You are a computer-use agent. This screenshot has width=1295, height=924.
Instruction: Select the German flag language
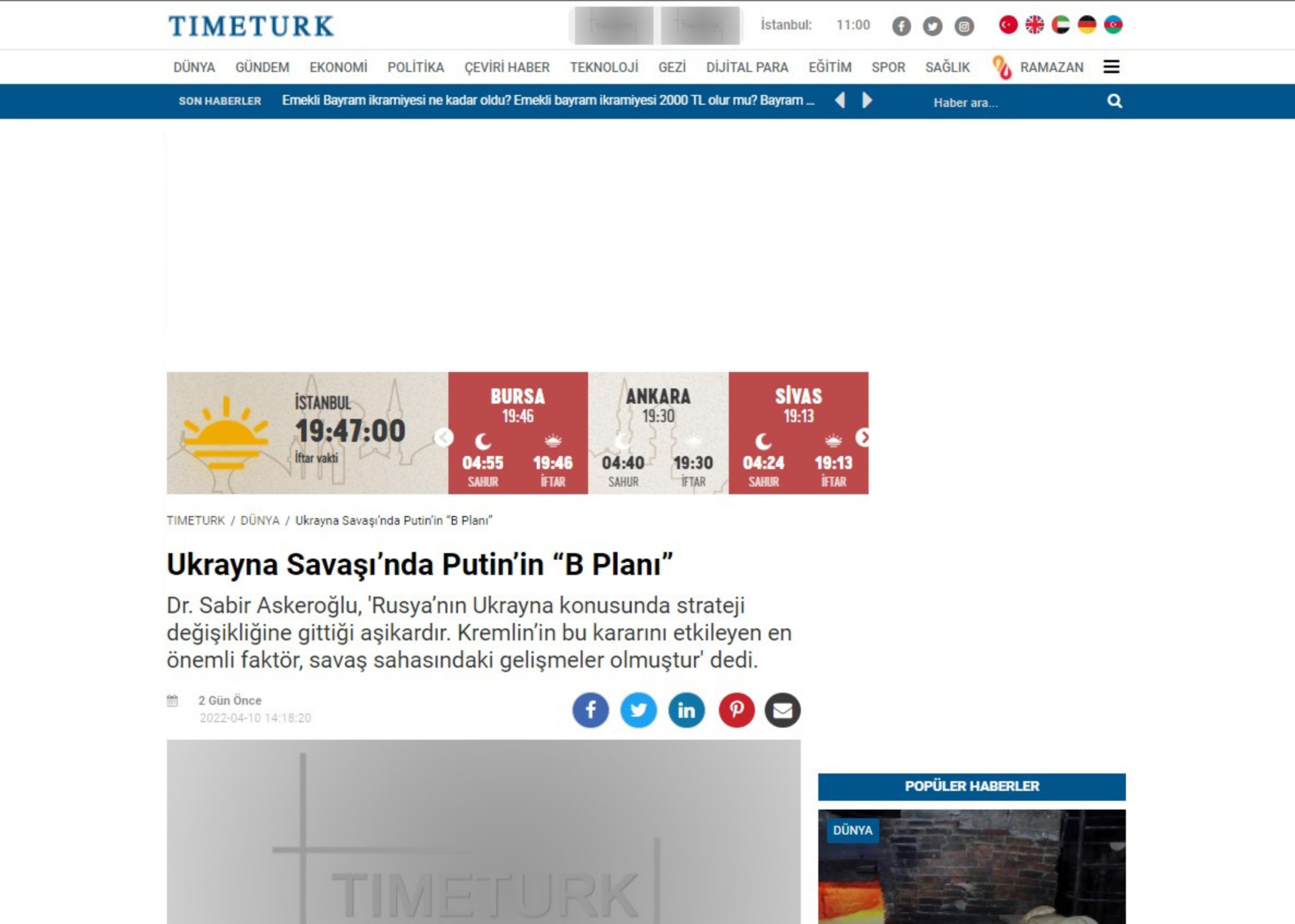1087,25
